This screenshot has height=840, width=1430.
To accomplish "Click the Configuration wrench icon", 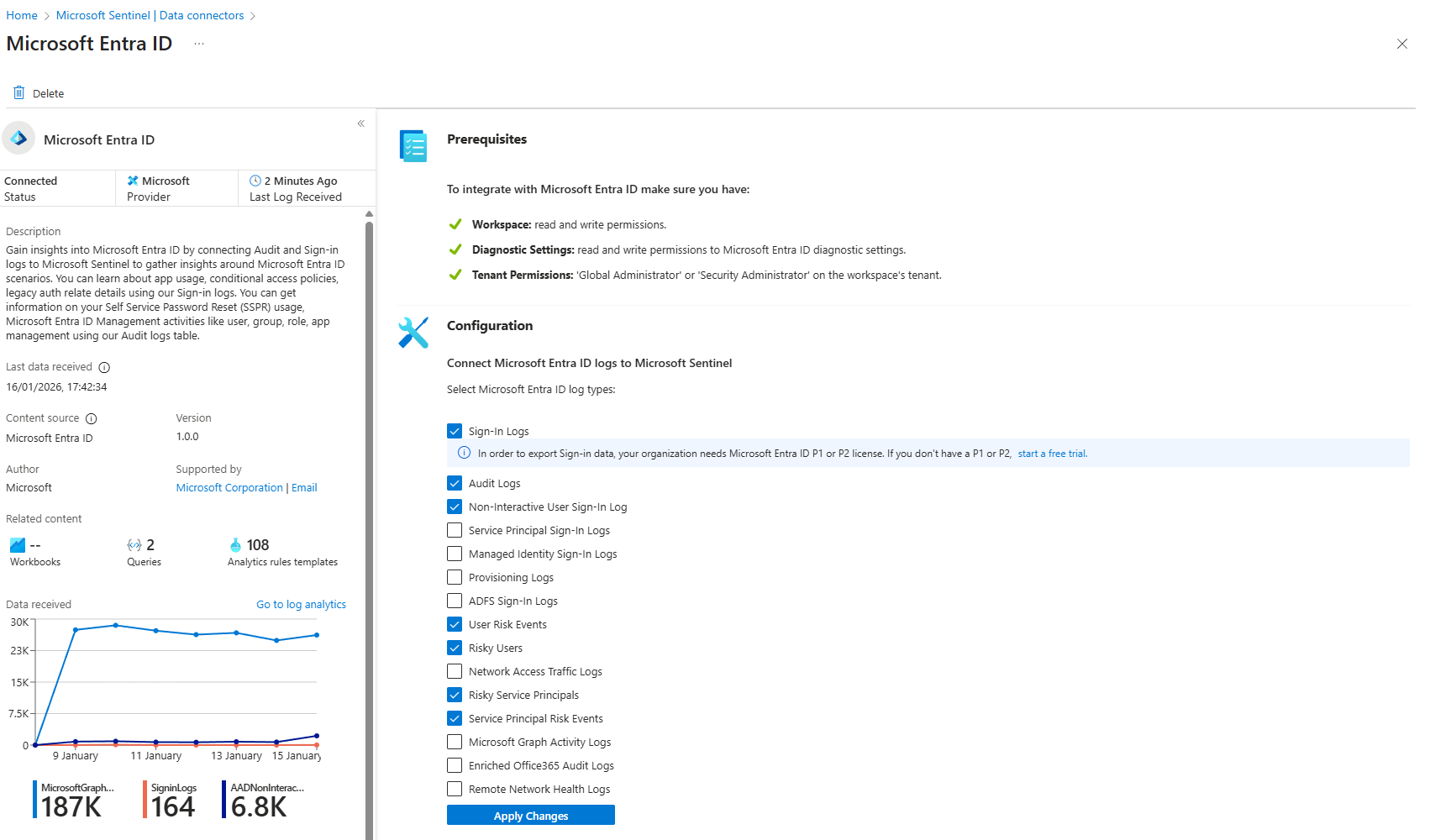I will coord(413,333).
